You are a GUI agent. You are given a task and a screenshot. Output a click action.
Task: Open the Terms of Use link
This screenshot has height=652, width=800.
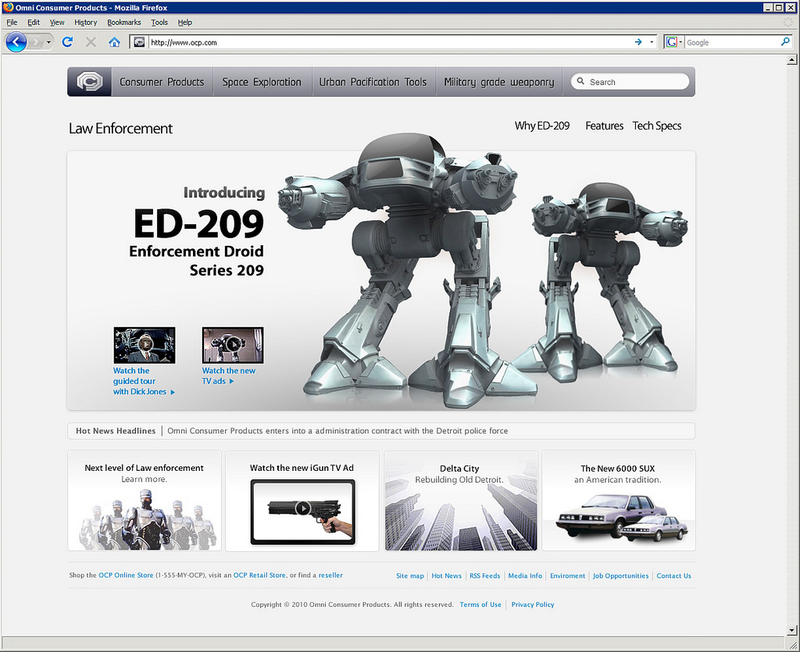[480, 604]
